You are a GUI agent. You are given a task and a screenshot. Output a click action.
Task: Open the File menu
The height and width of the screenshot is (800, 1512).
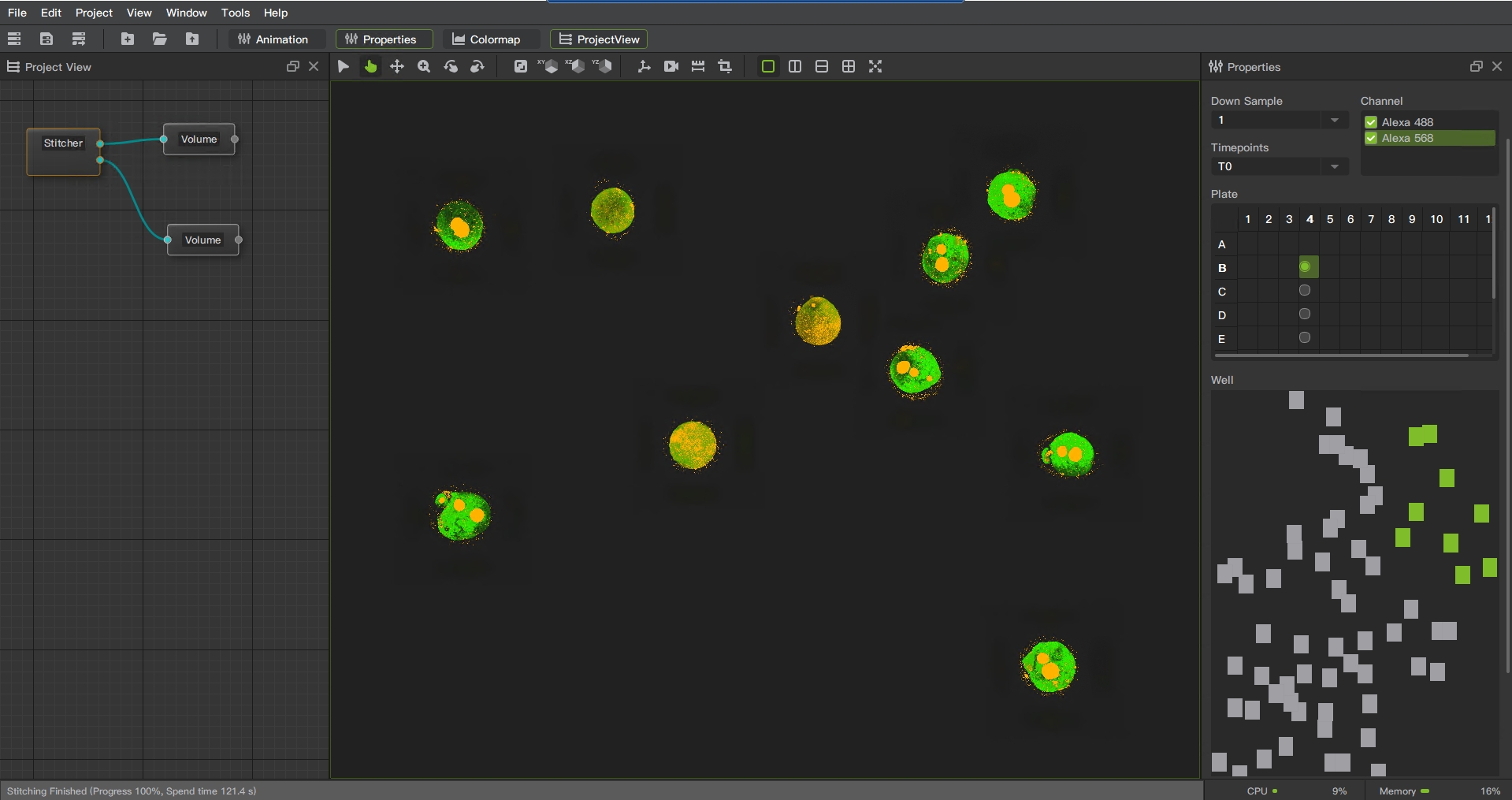pyautogui.click(x=17, y=13)
